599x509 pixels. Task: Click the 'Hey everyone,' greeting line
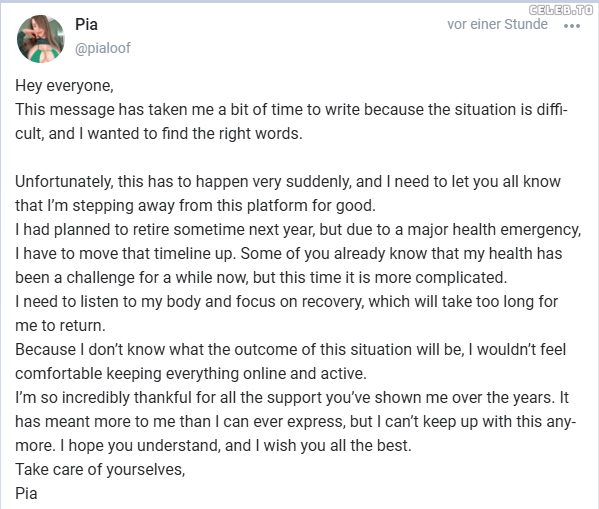point(64,86)
